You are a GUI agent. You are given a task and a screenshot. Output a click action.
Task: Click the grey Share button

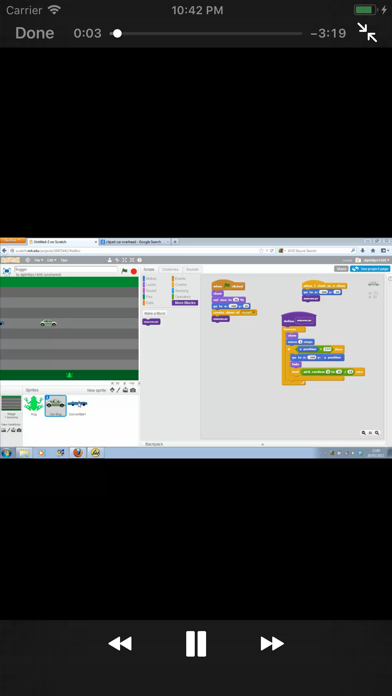point(341,269)
